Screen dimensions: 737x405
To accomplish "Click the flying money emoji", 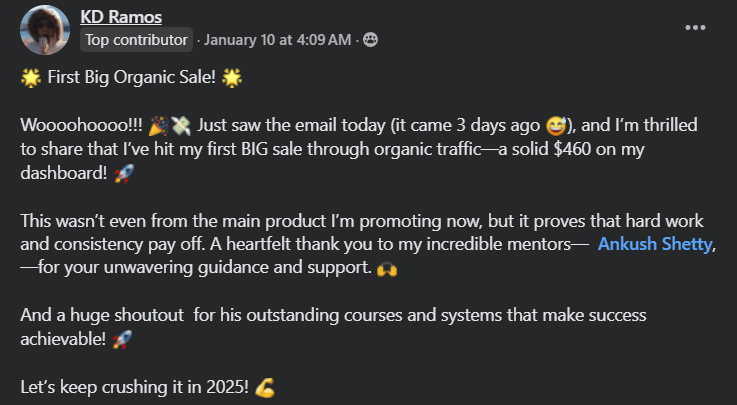I will pos(180,126).
